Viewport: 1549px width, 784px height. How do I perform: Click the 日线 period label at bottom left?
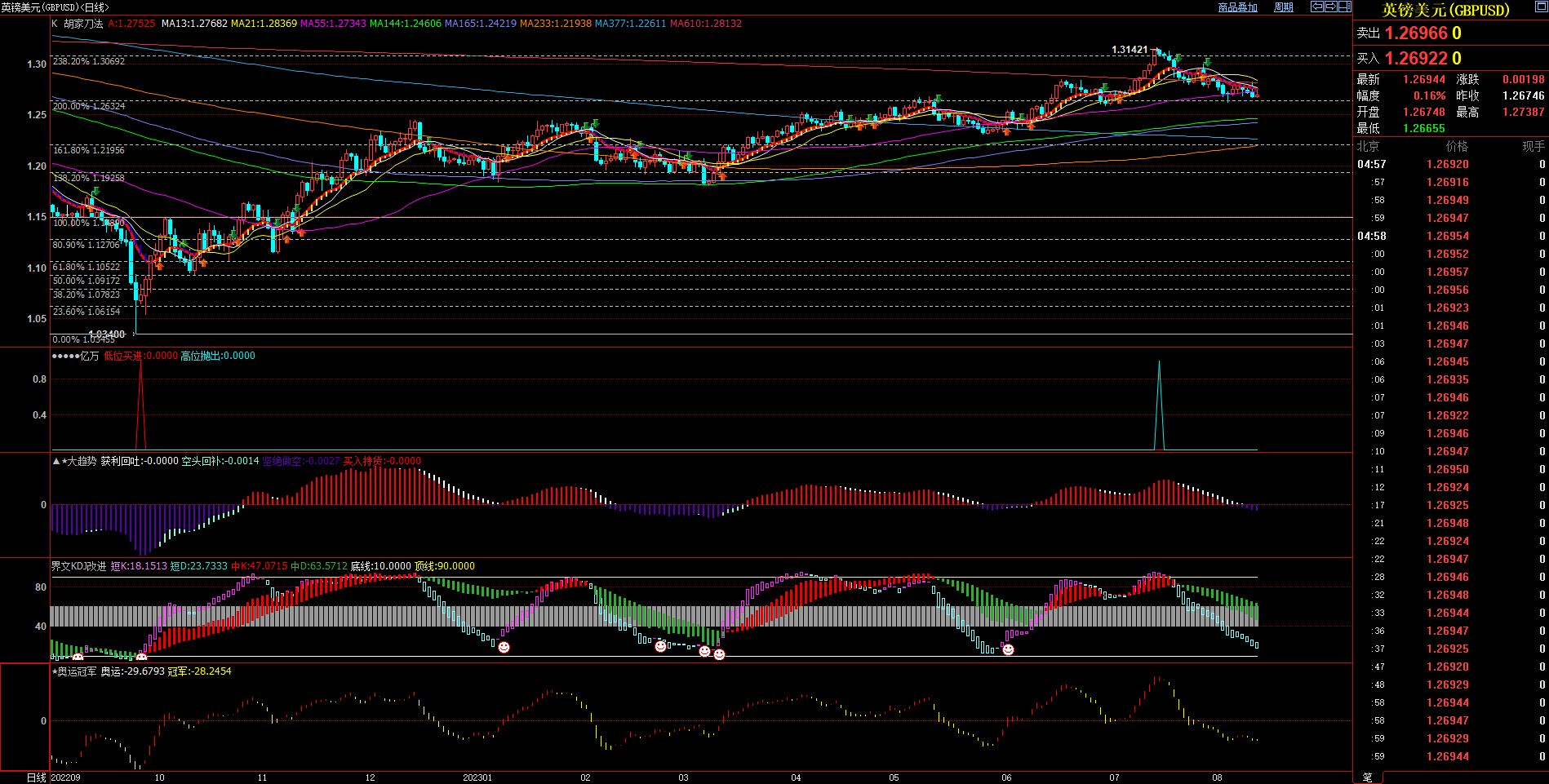37,777
